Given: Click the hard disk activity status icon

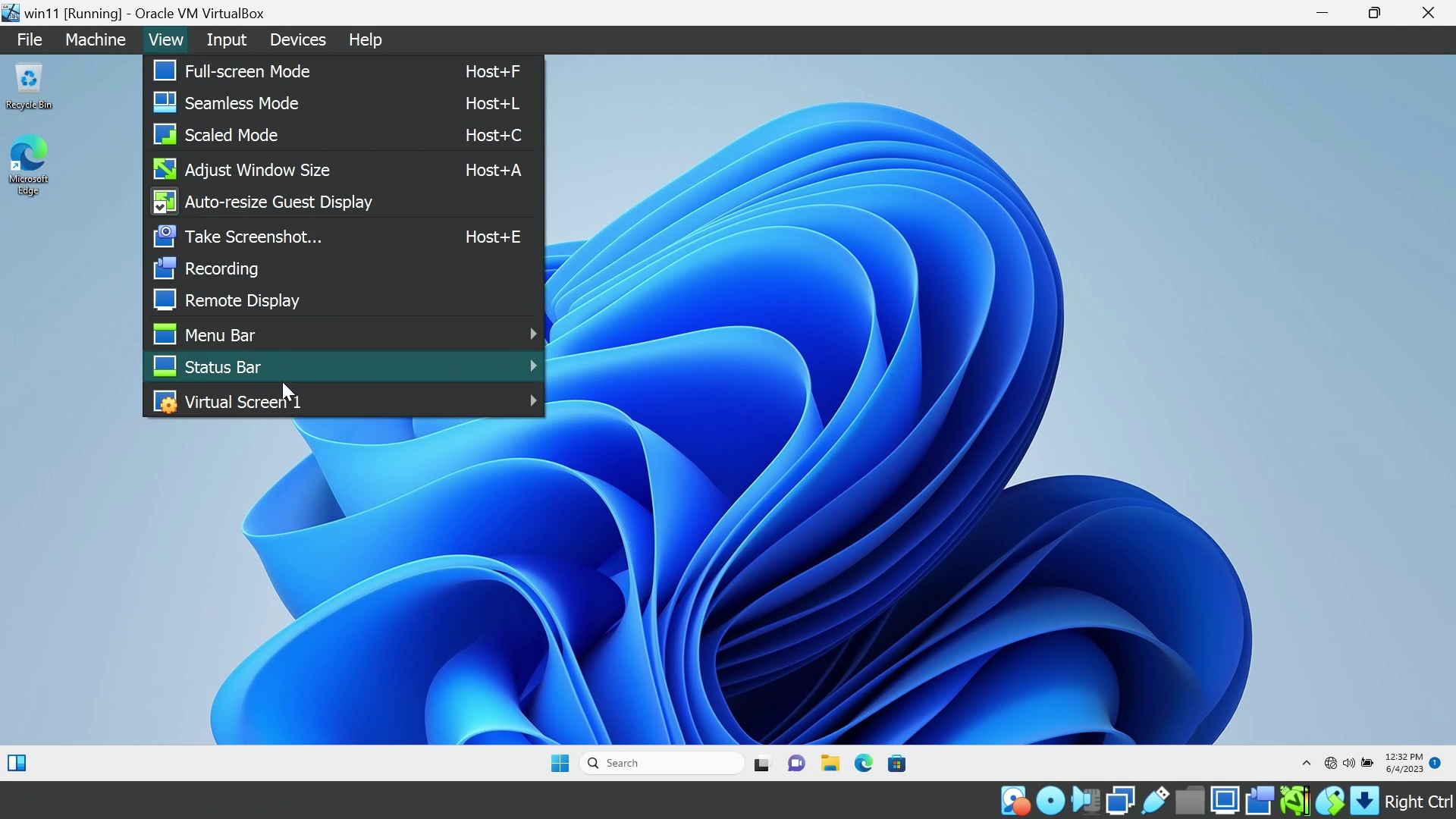Looking at the screenshot, I should pyautogui.click(x=1015, y=801).
